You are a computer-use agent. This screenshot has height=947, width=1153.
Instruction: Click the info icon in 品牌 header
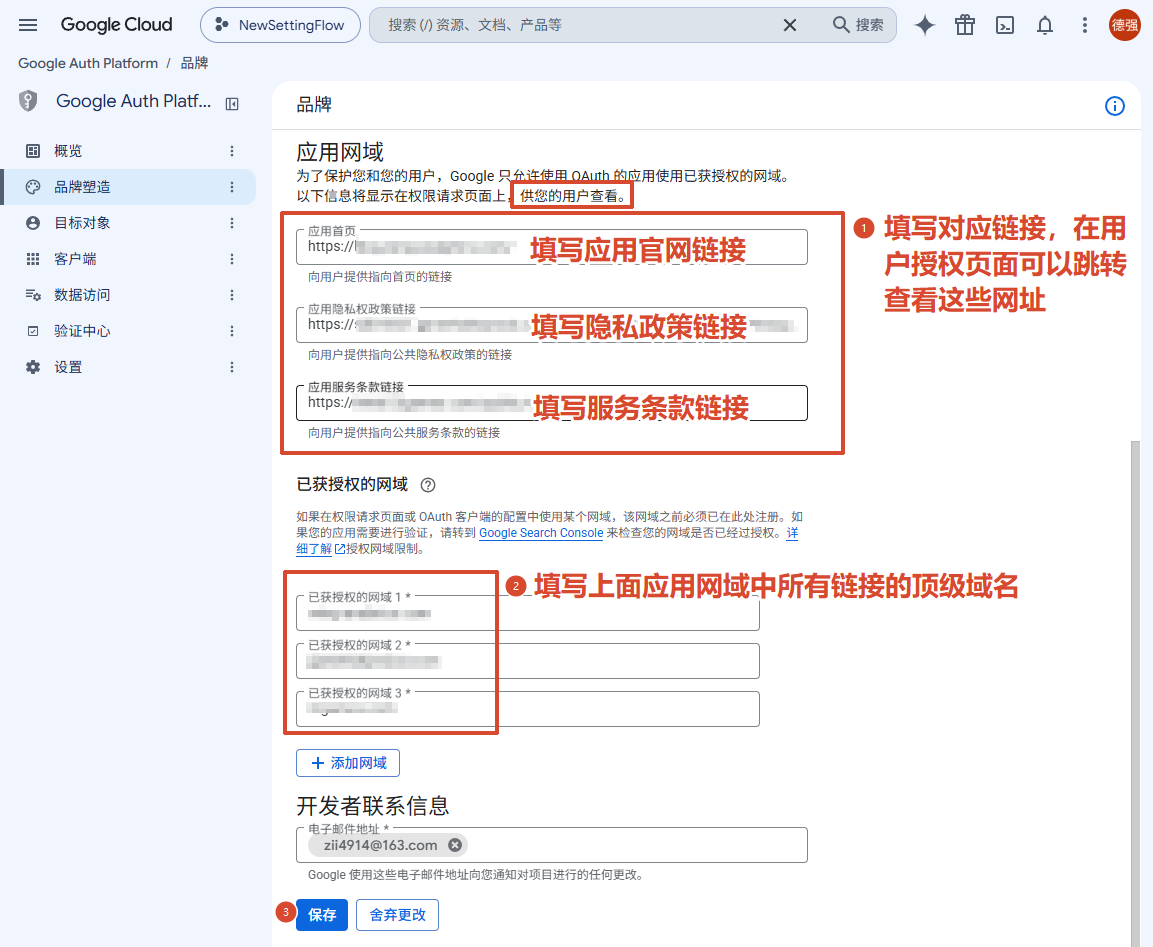1115,106
